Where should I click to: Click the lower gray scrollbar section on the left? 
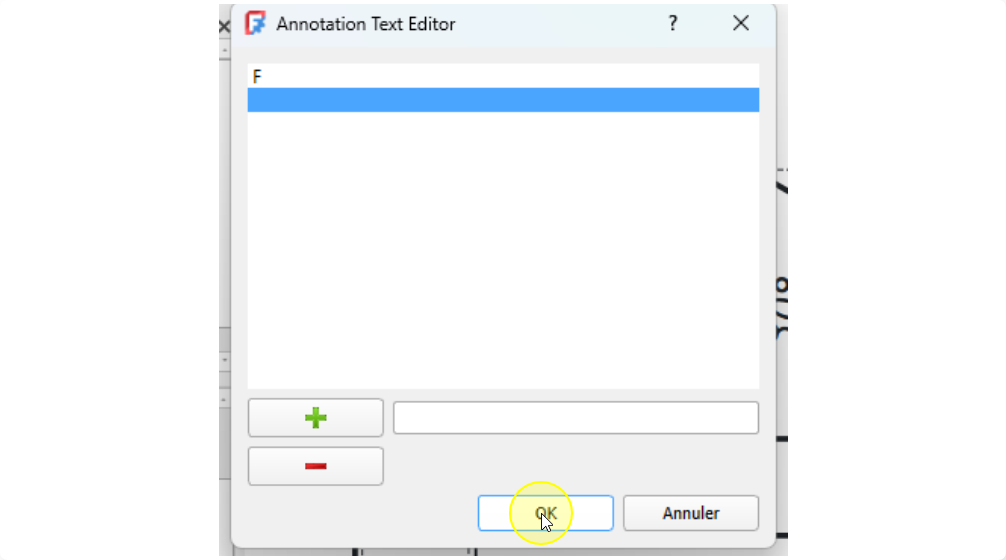pos(225,443)
